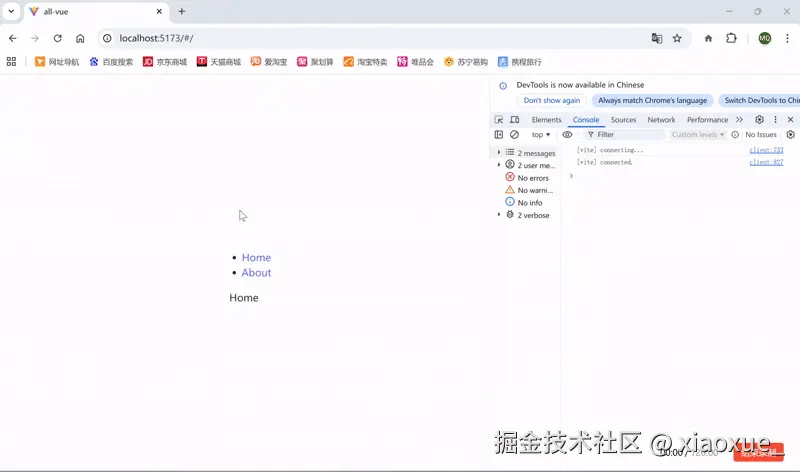Filter by No info in sidebar

pyautogui.click(x=524, y=203)
